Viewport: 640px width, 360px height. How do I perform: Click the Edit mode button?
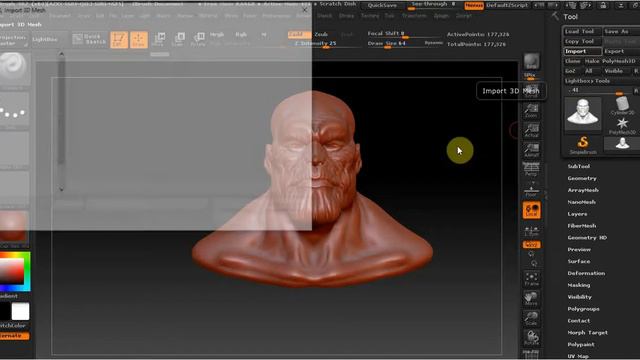[119, 40]
